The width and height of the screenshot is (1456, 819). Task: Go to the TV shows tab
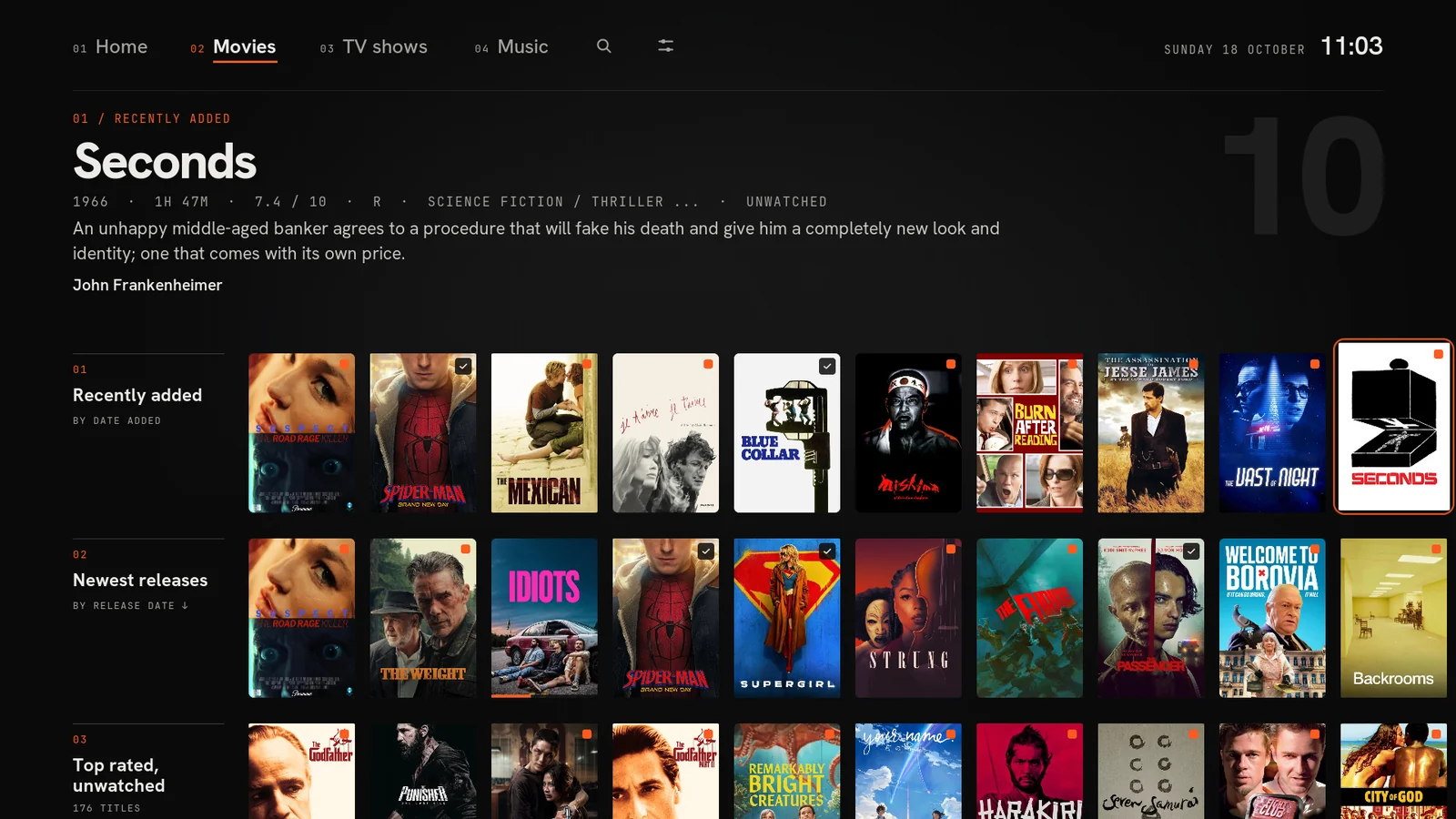[x=374, y=46]
